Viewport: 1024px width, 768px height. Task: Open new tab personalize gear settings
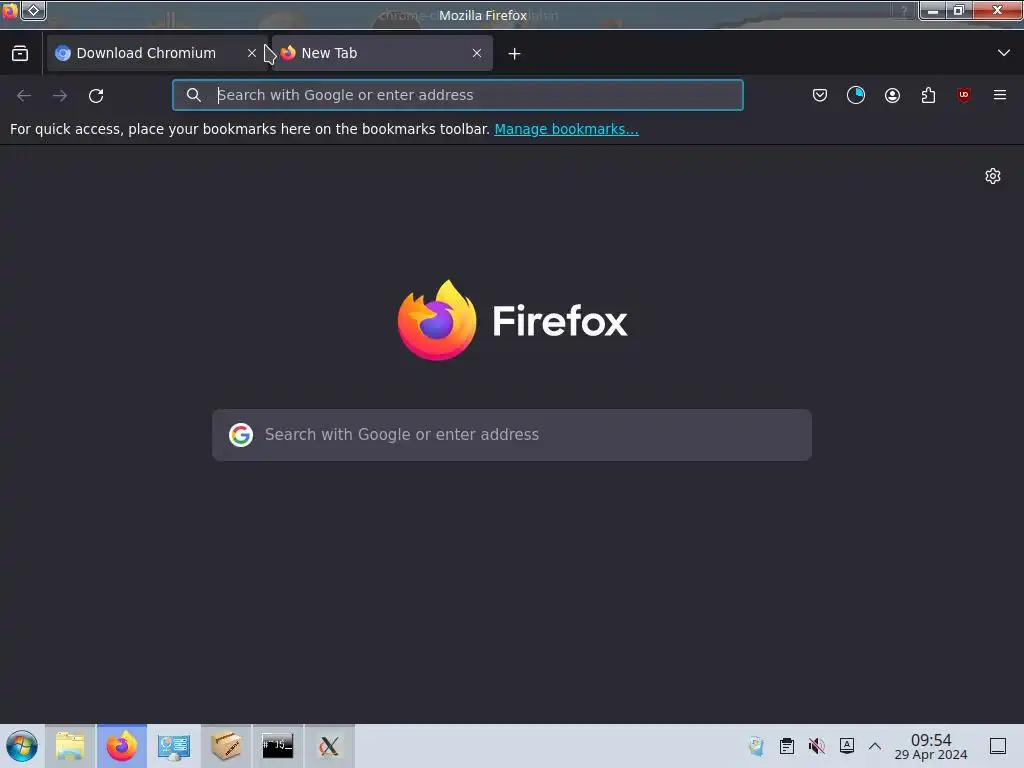tap(993, 176)
